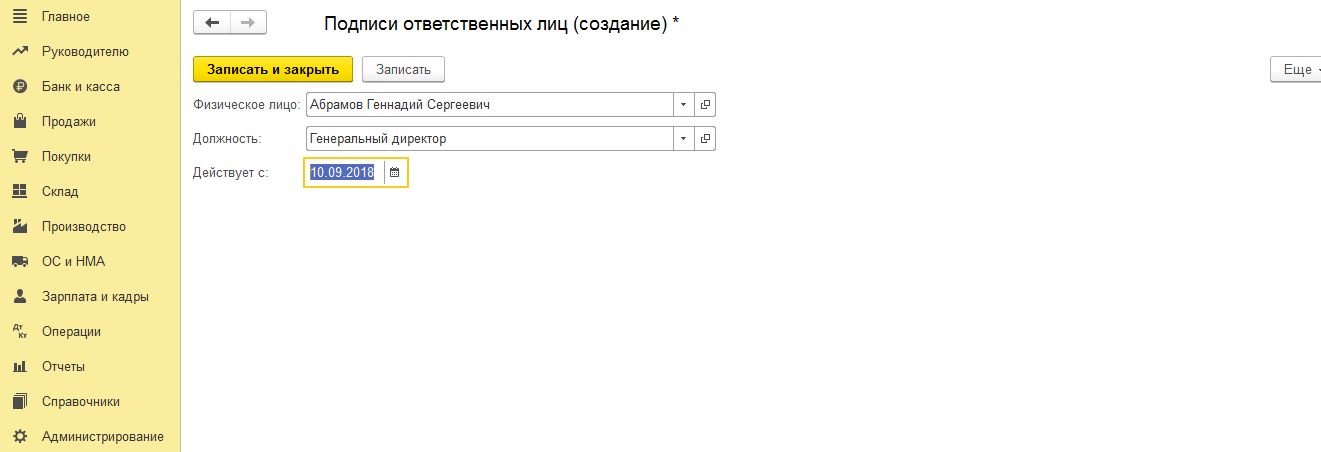Click the Покупки shopping cart icon
This screenshot has height=452, width=1321.
coord(18,157)
